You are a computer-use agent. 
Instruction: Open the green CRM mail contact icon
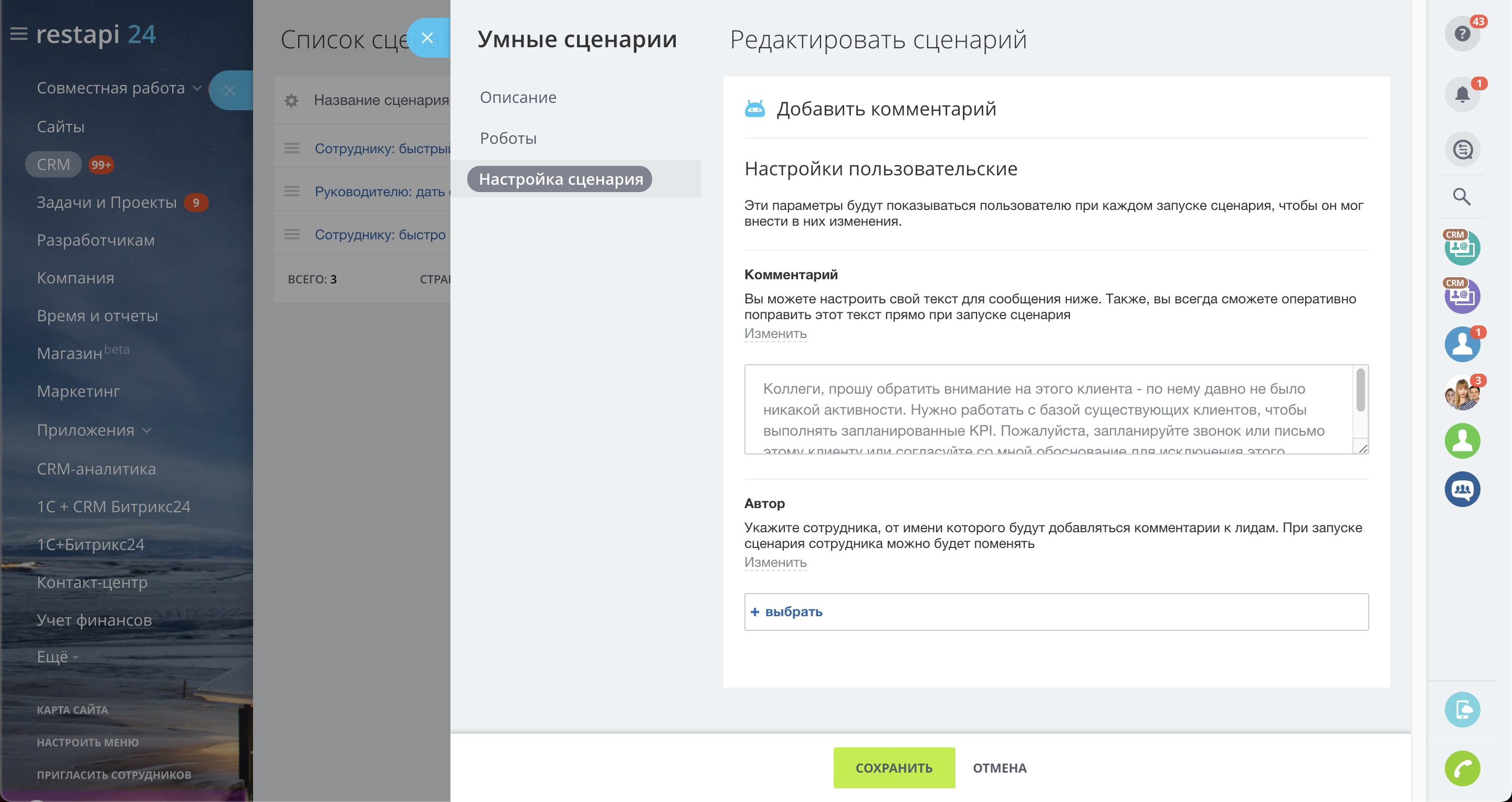(1462, 248)
